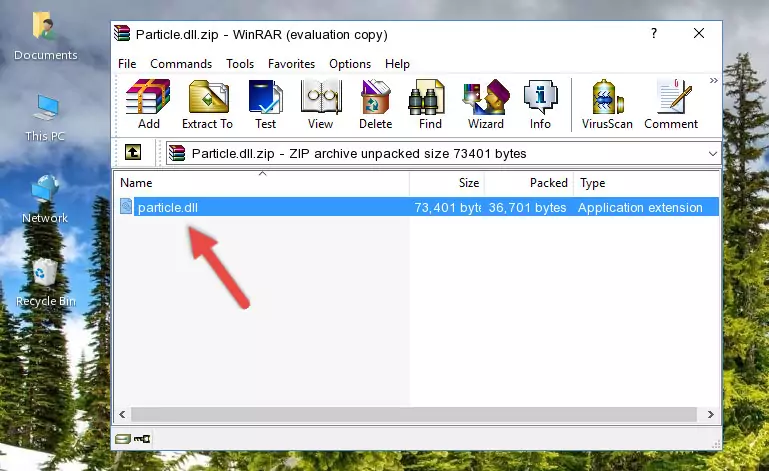Click the key icon in status bar

coord(142,439)
